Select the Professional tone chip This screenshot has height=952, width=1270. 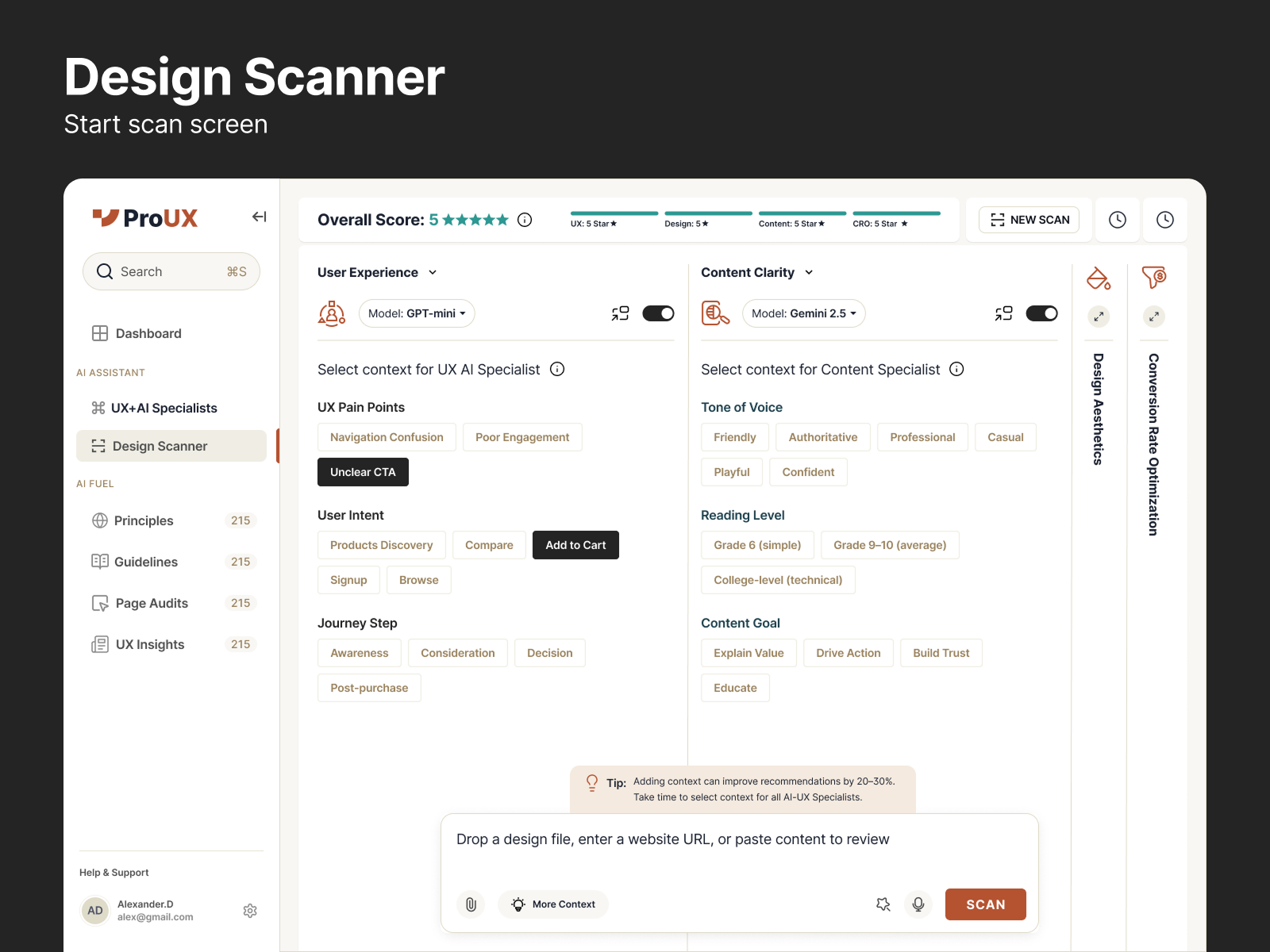[922, 437]
